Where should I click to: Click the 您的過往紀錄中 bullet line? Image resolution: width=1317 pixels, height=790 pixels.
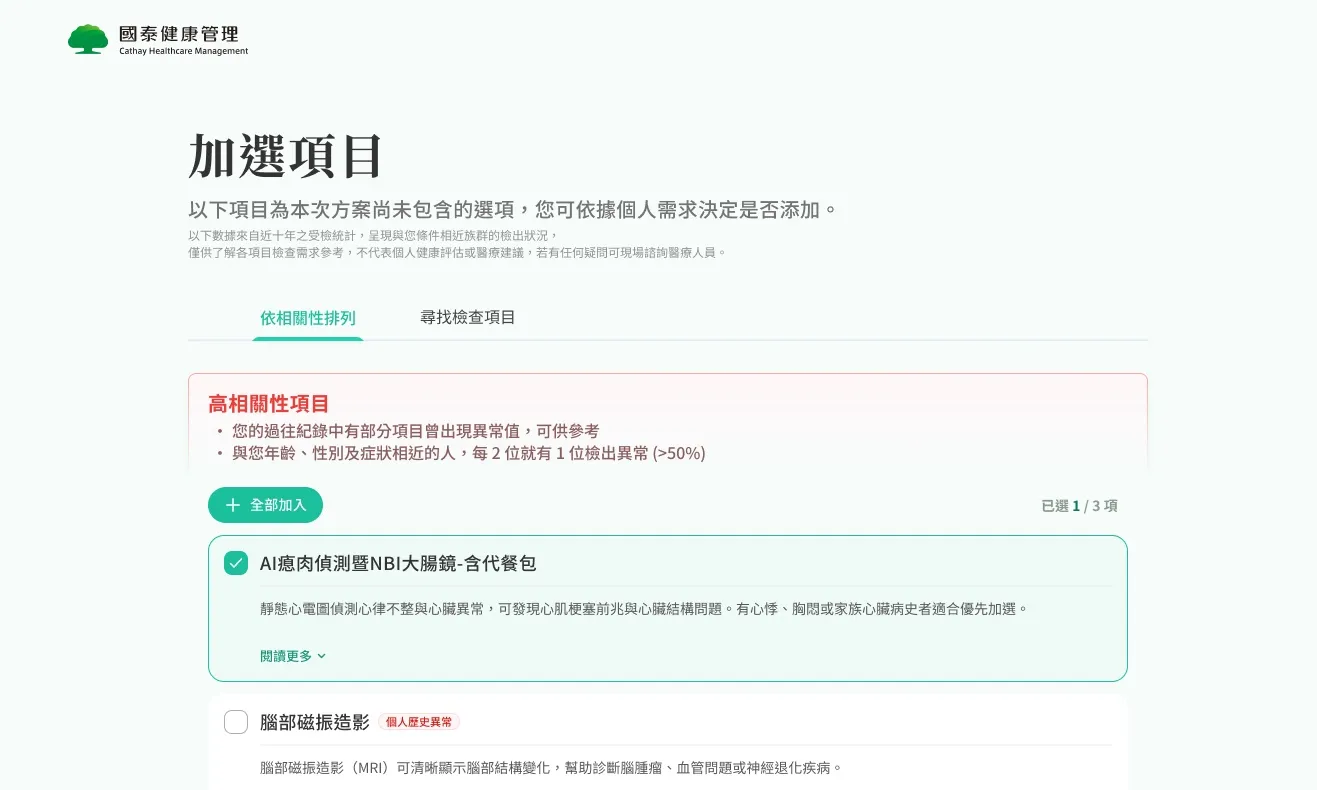tap(416, 431)
